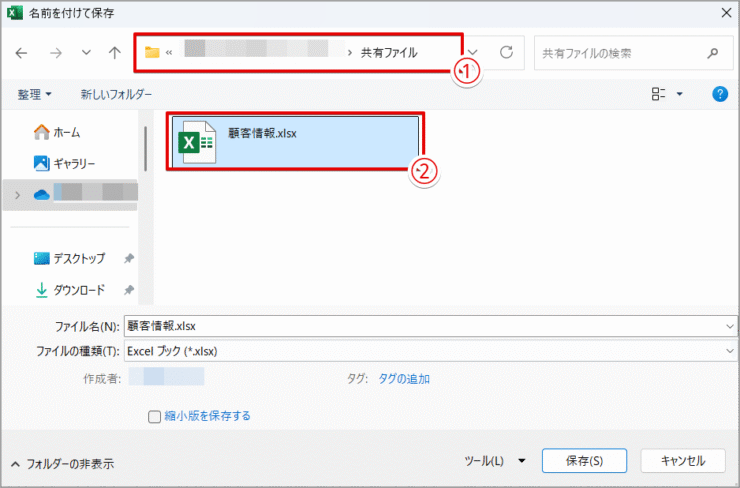Click the 保存(S) button

[584, 461]
